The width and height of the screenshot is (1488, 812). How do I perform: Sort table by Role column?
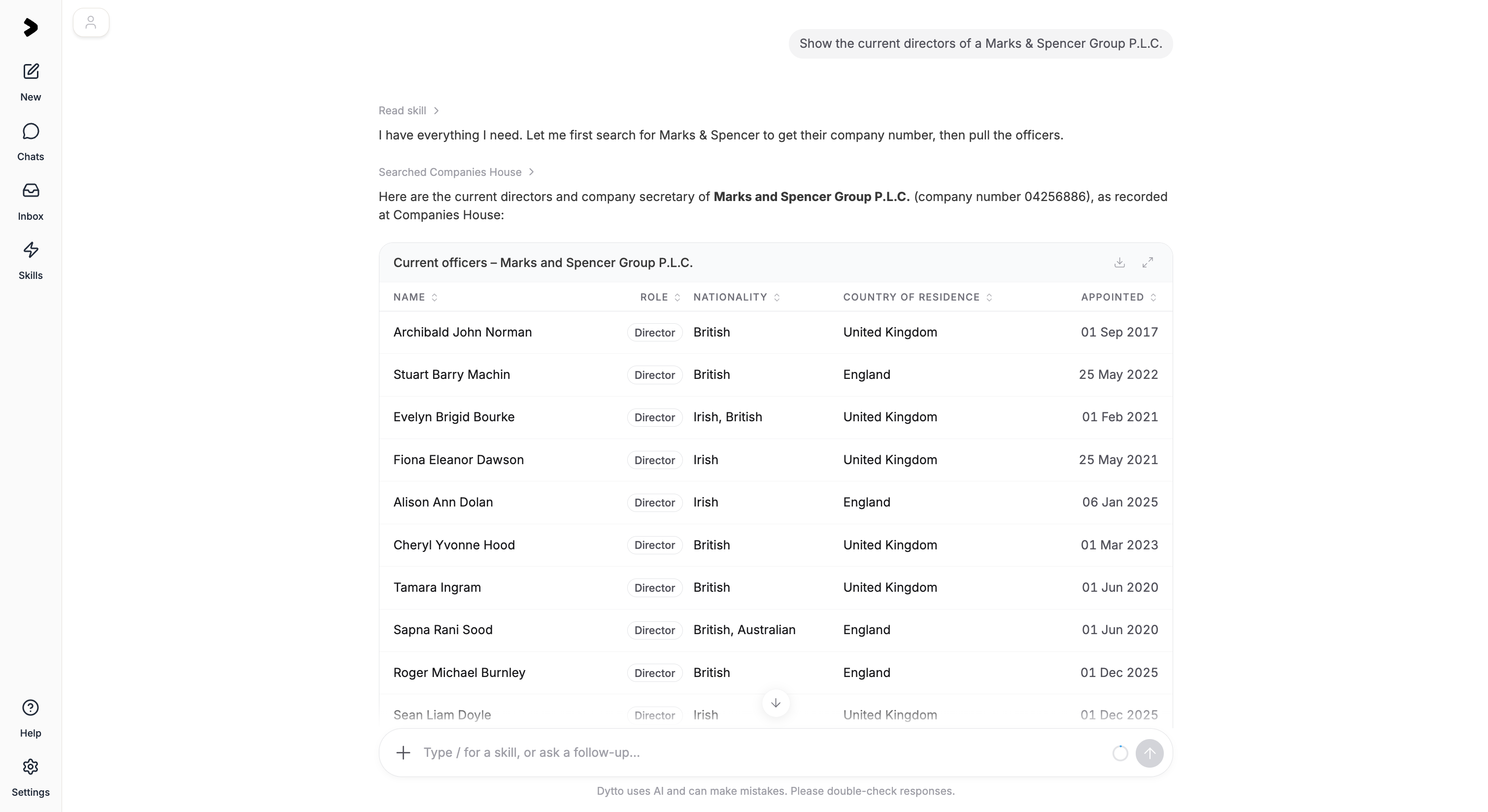point(660,297)
